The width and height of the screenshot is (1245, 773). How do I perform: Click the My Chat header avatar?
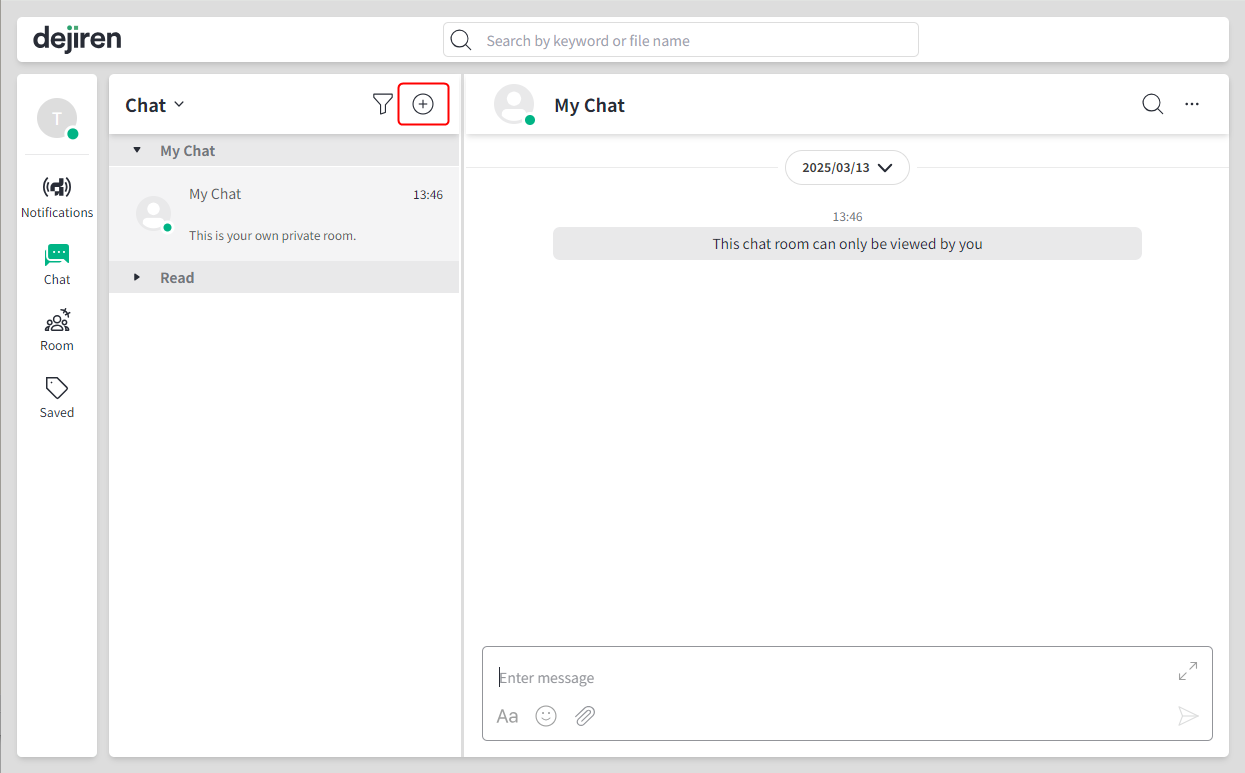pyautogui.click(x=515, y=105)
